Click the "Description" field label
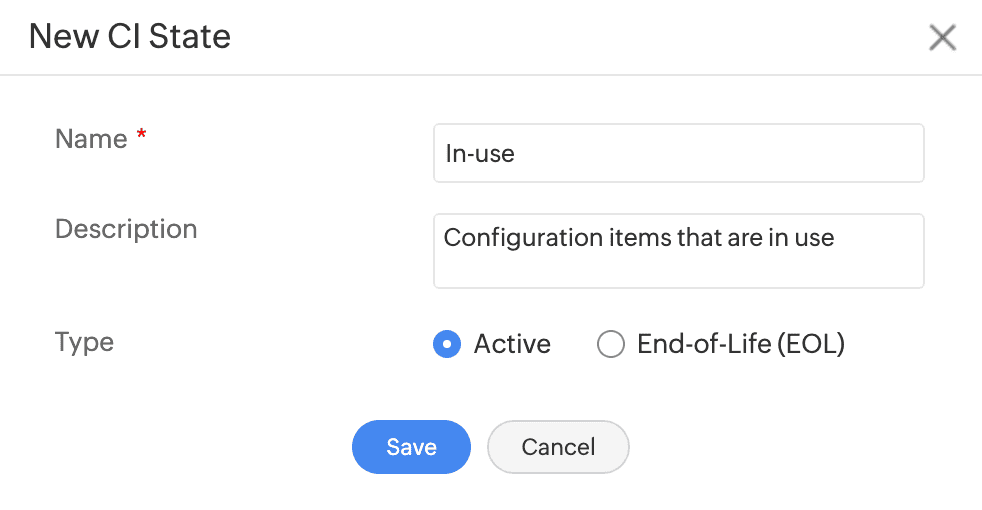Image resolution: width=982 pixels, height=510 pixels. tap(126, 229)
